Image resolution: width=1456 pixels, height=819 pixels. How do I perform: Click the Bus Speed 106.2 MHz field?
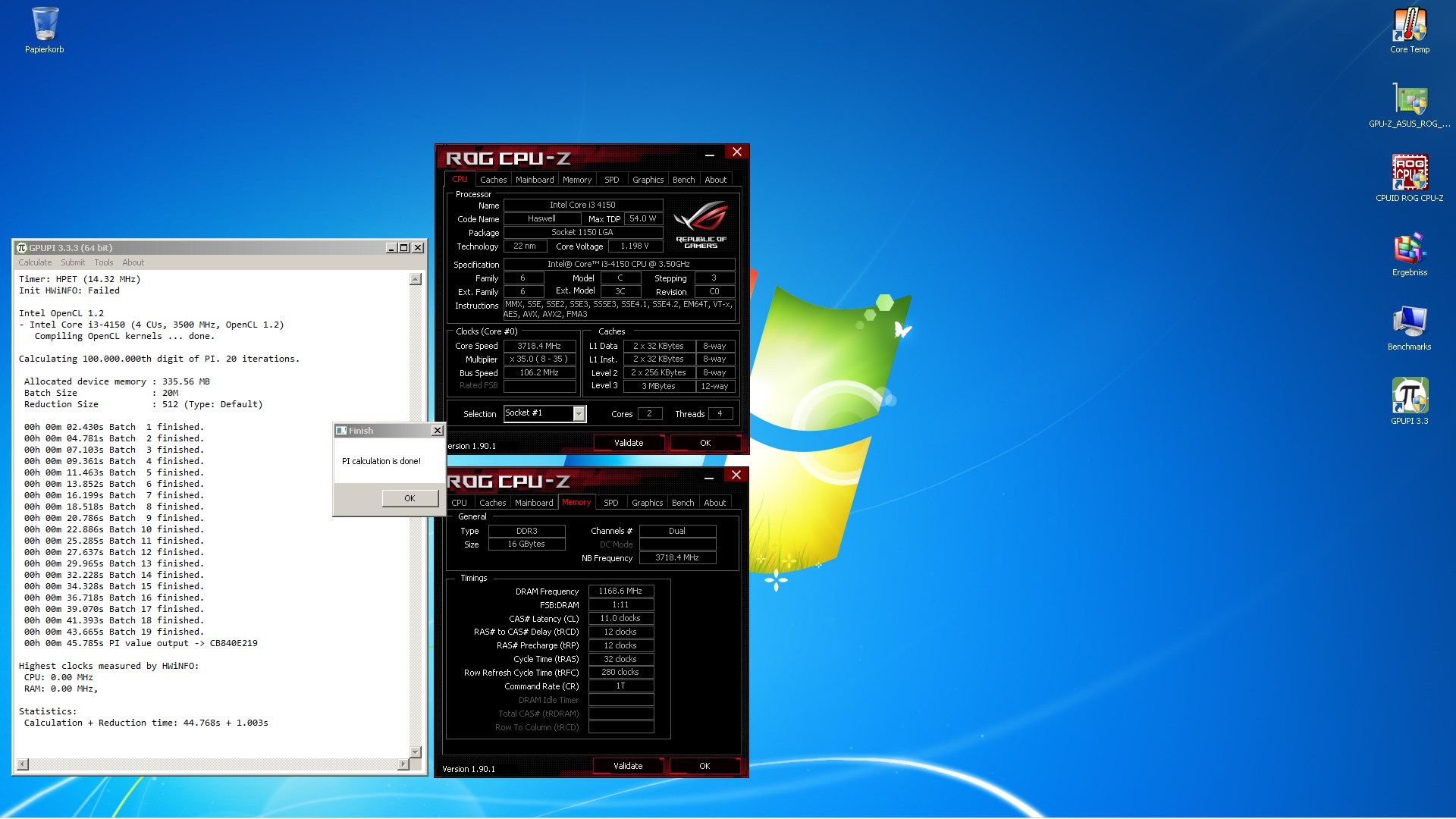click(539, 373)
